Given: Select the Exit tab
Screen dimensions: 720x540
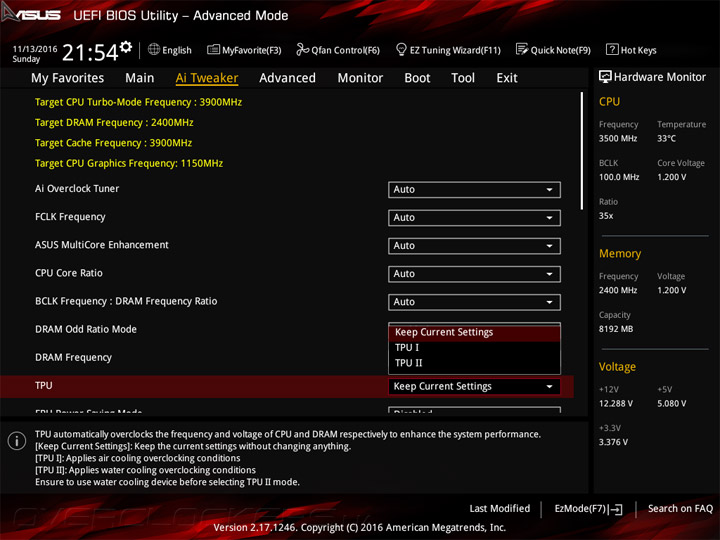Looking at the screenshot, I should pyautogui.click(x=506, y=78).
